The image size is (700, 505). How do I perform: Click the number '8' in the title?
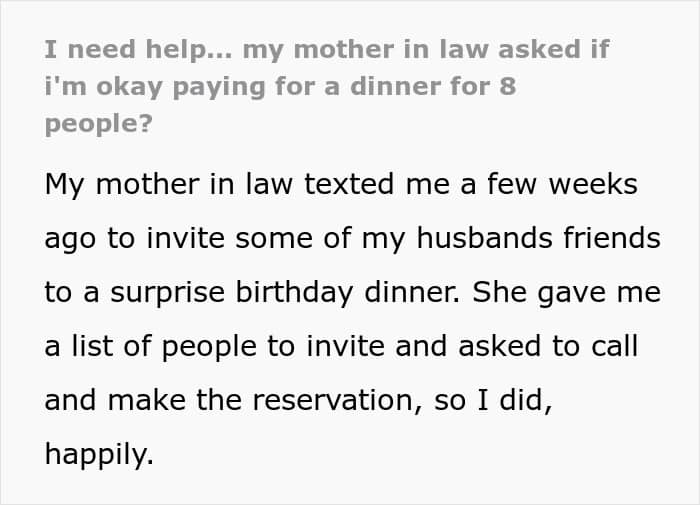pos(508,86)
